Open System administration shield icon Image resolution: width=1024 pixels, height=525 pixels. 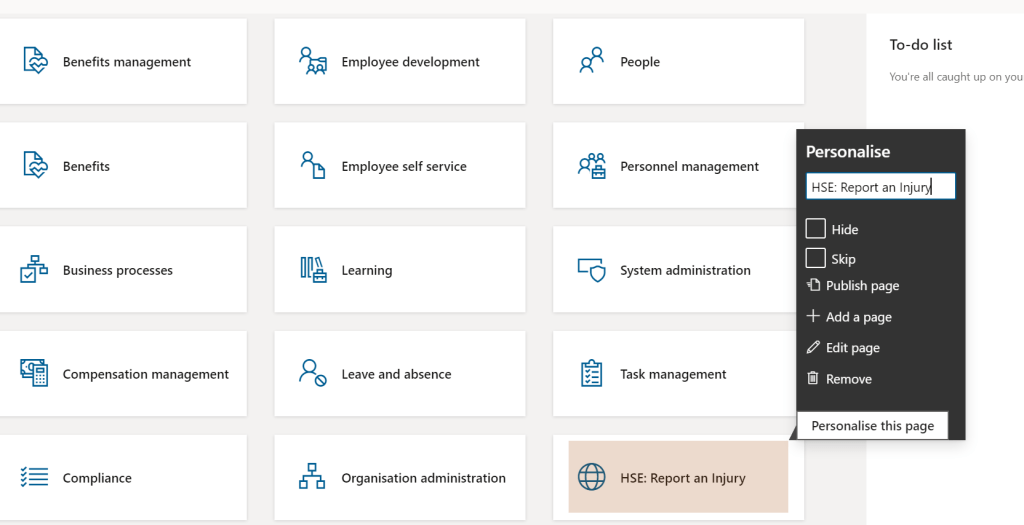(x=592, y=270)
